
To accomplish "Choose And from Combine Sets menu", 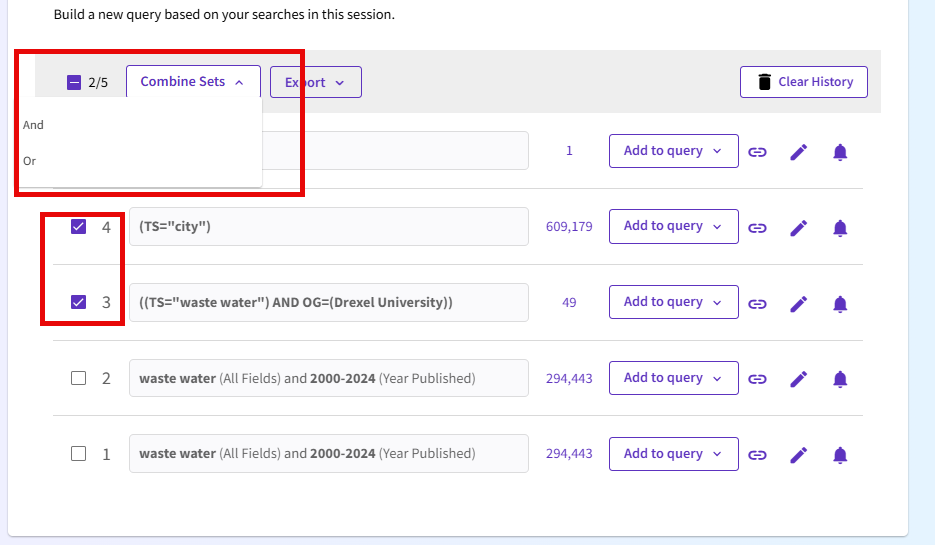I will pyautogui.click(x=34, y=125).
